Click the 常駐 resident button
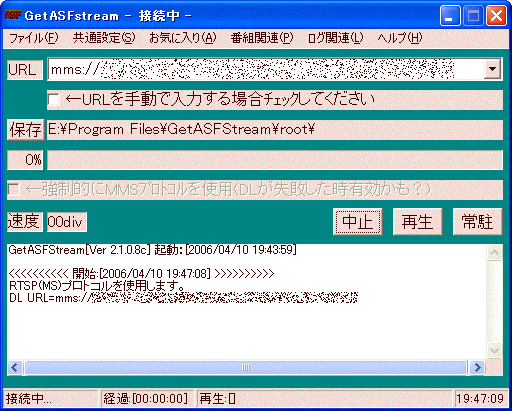This screenshot has height=411, width=512. [477, 222]
